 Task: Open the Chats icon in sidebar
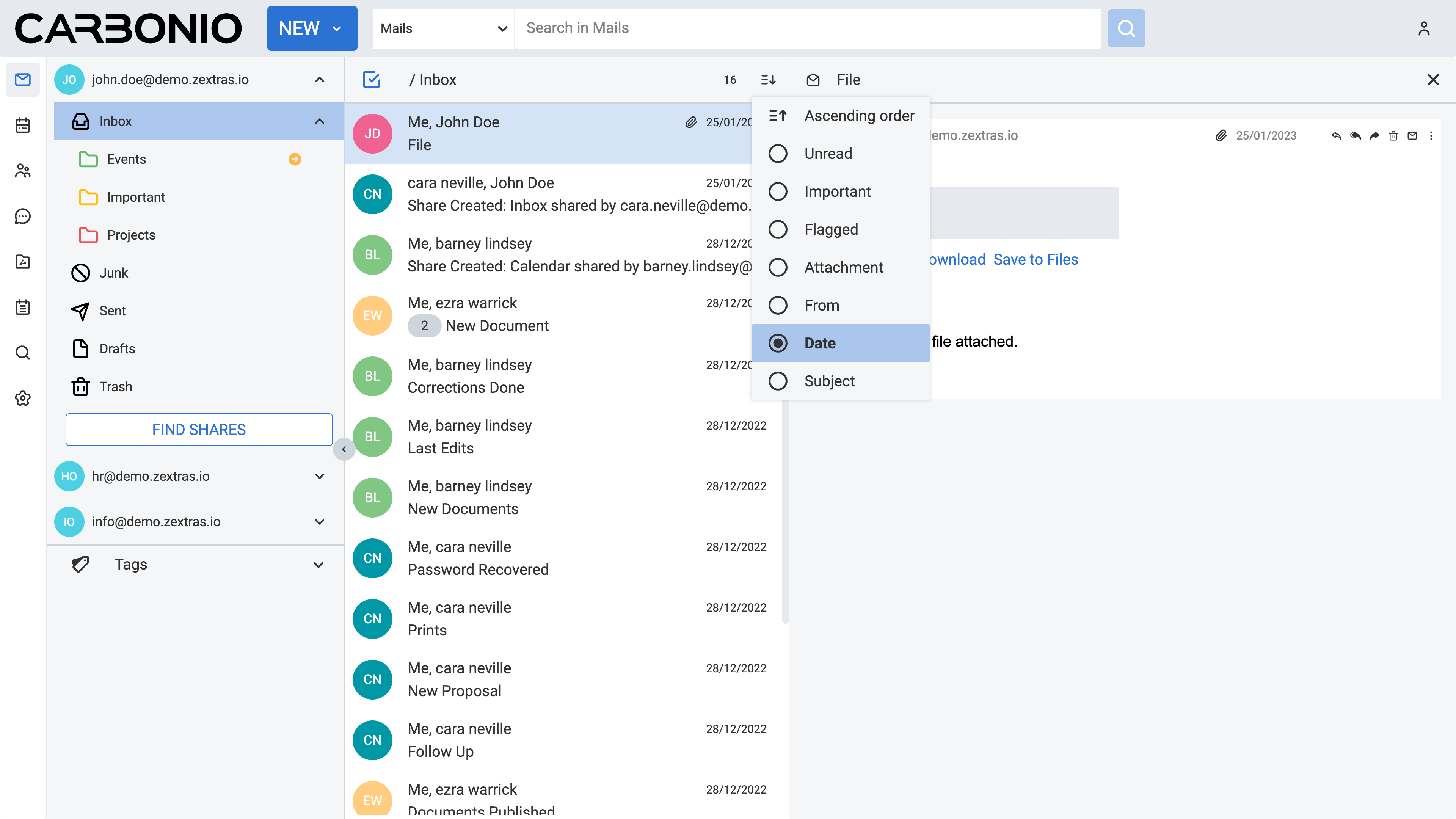[23, 216]
